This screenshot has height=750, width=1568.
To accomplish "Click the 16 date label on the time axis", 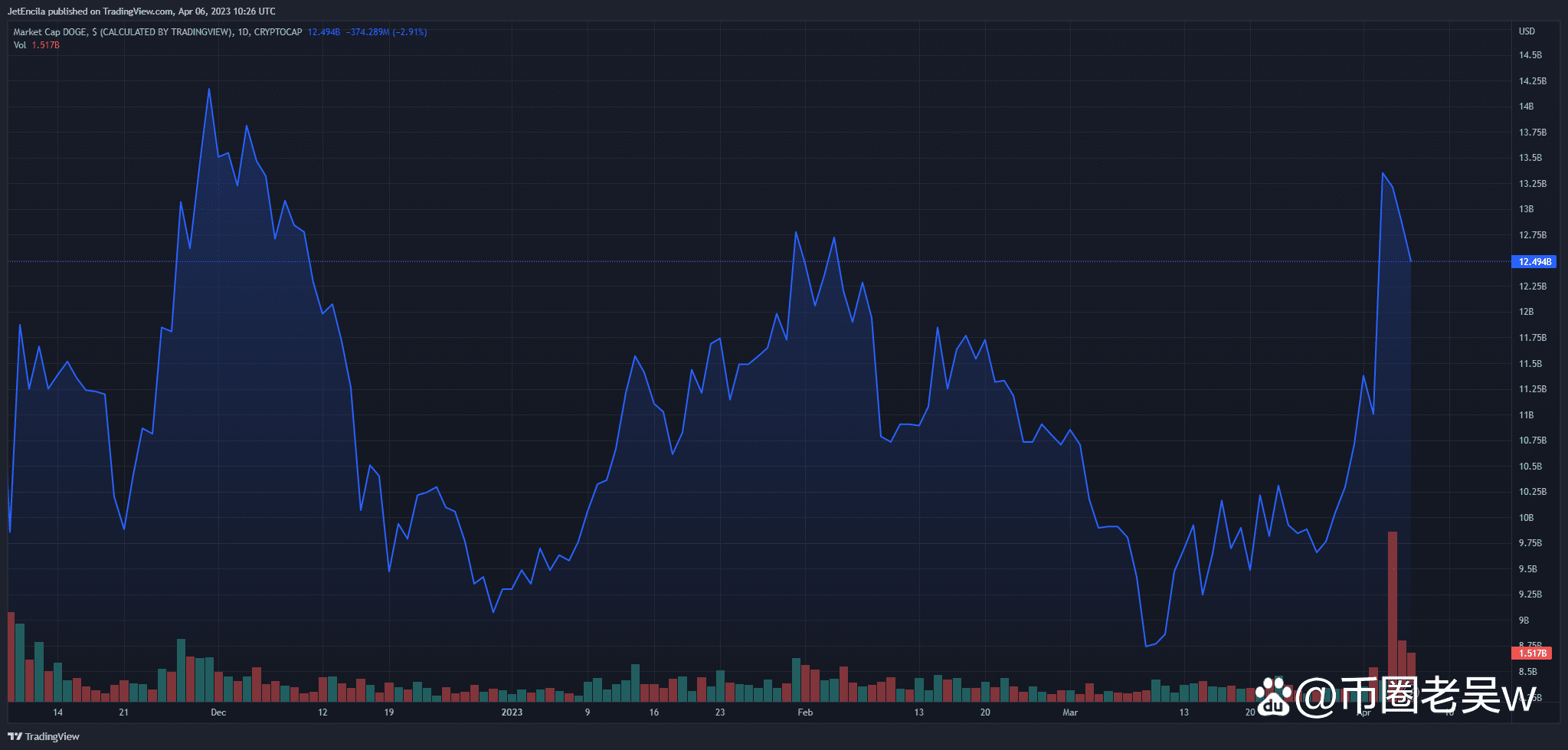I will (654, 712).
